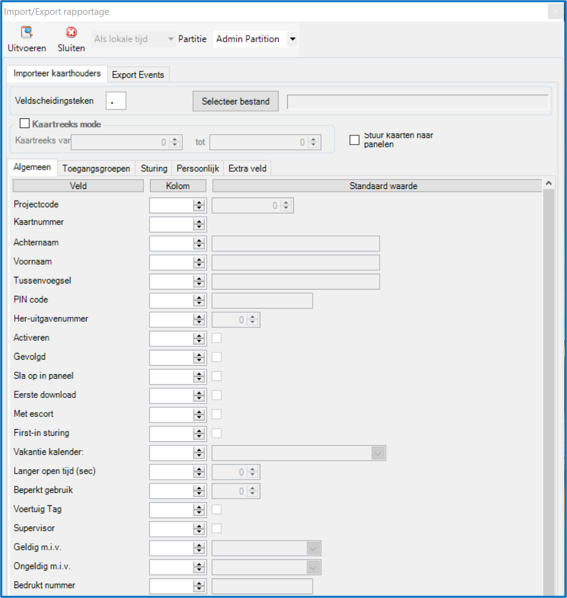567x598 pixels.
Task: Toggle the Activeren default value checkbox
Action: pos(217,338)
